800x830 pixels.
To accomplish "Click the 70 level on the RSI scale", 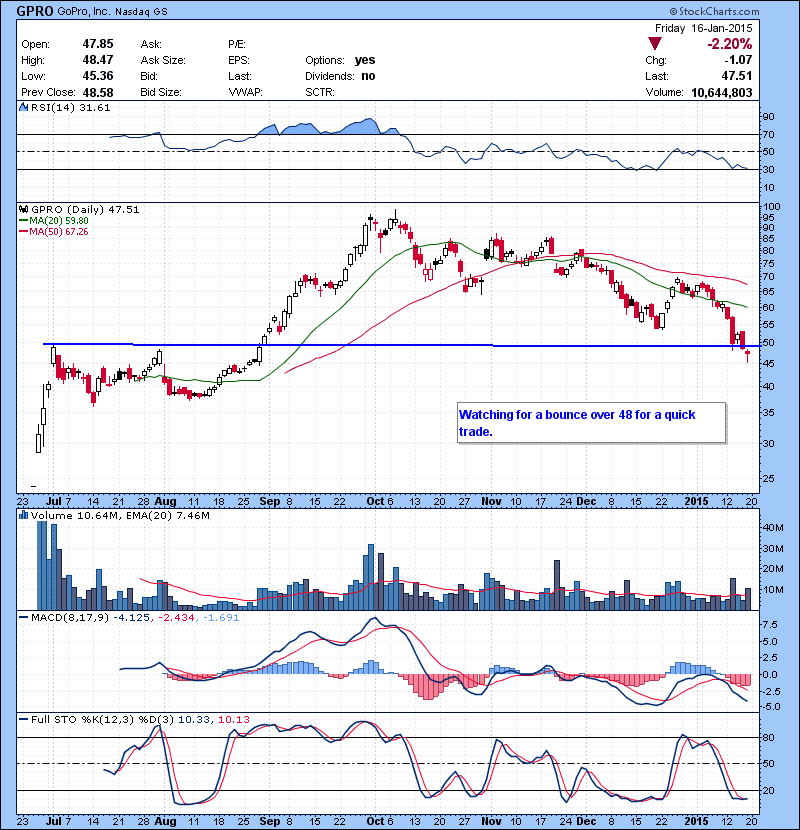I will pyautogui.click(x=768, y=134).
